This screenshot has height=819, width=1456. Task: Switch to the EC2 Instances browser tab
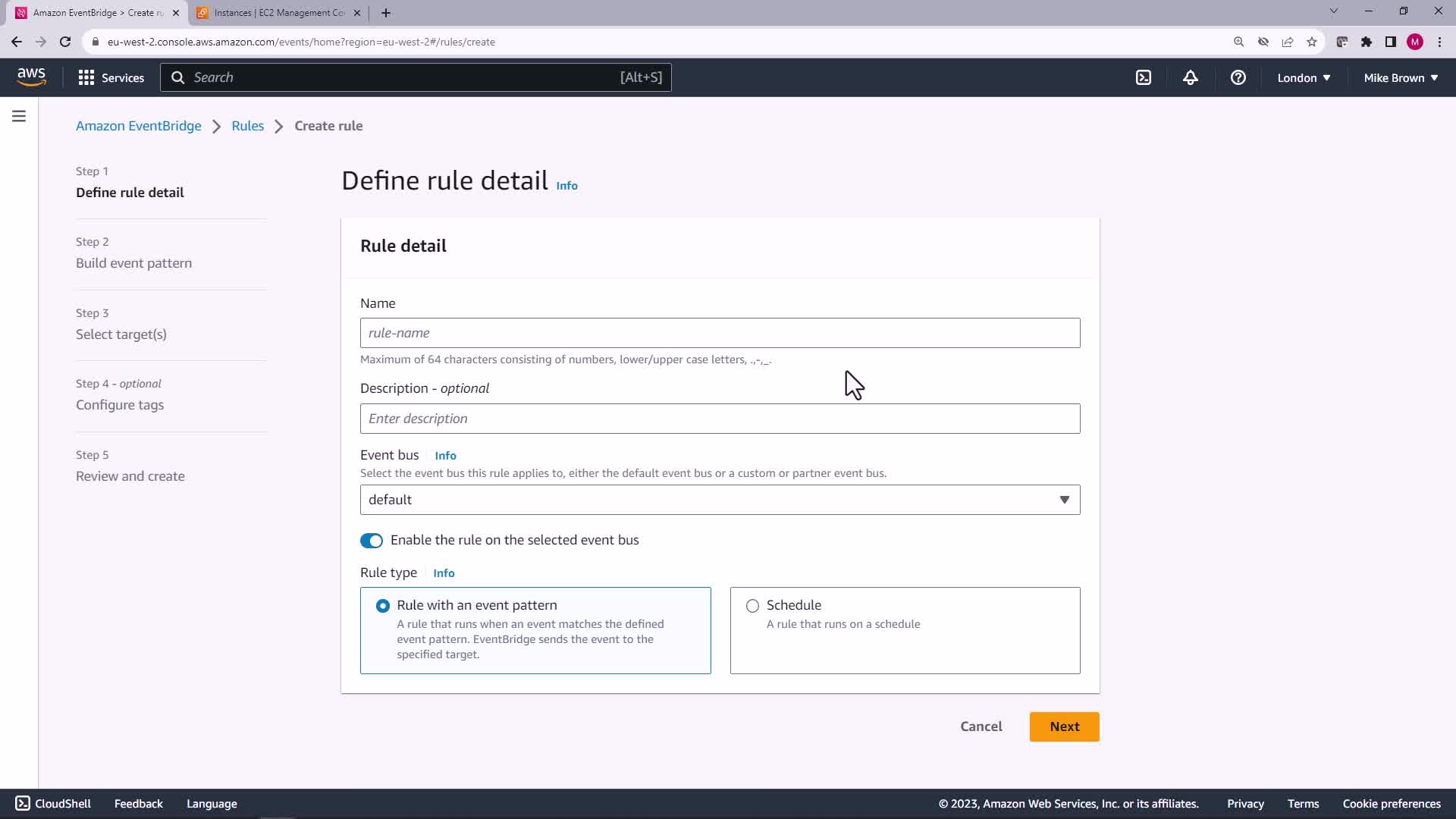click(278, 13)
